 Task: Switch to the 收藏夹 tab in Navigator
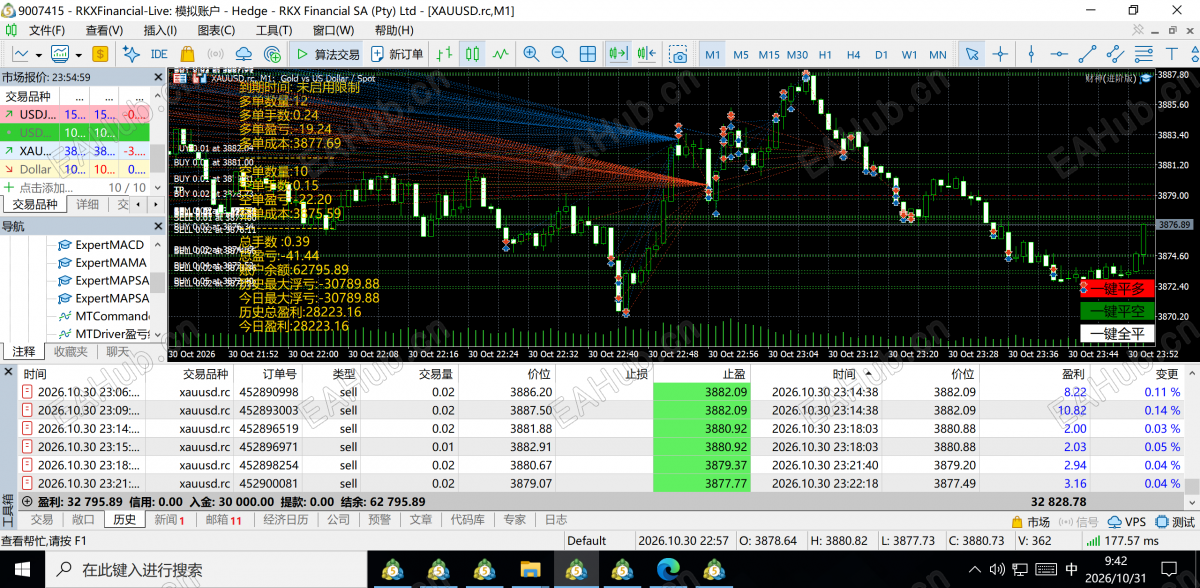[72, 352]
